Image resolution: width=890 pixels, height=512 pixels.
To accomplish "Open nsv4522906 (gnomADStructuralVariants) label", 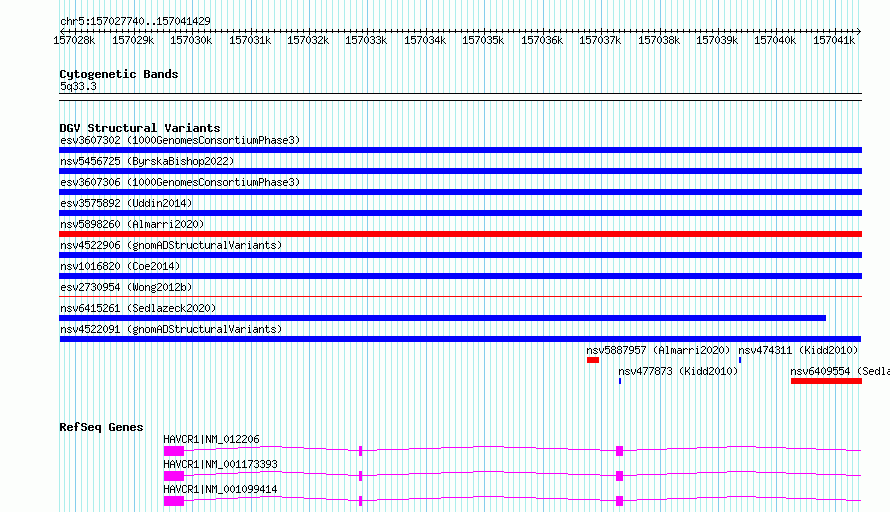I will 171,245.
